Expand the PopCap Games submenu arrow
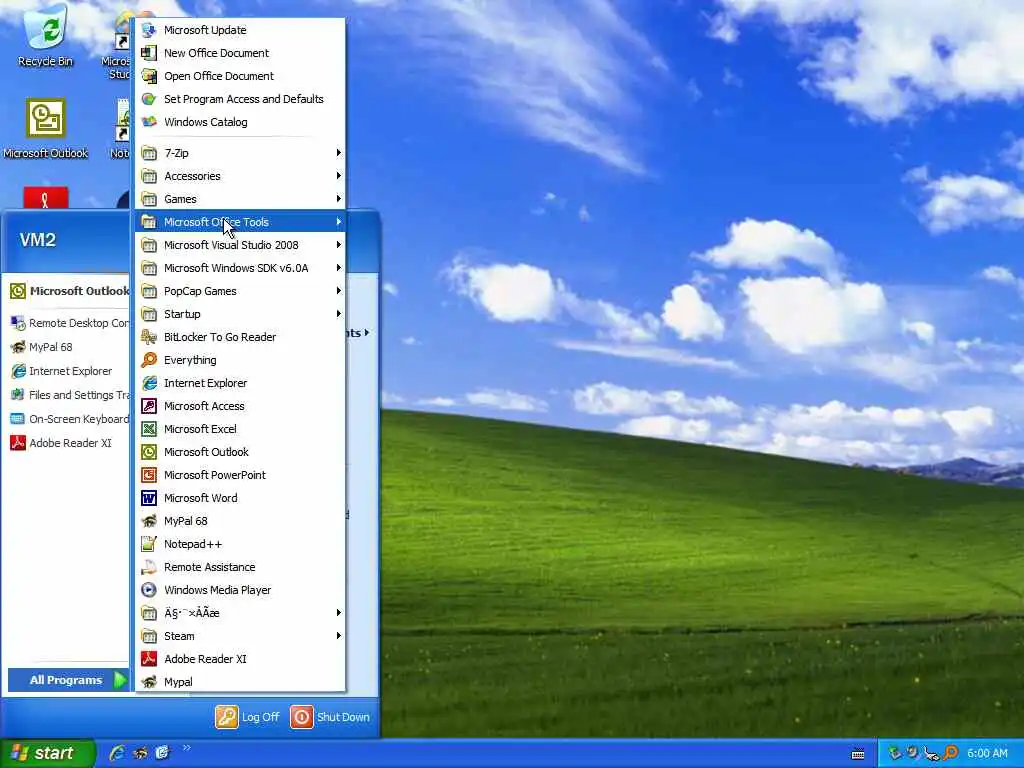This screenshot has width=1024, height=768. 338,291
